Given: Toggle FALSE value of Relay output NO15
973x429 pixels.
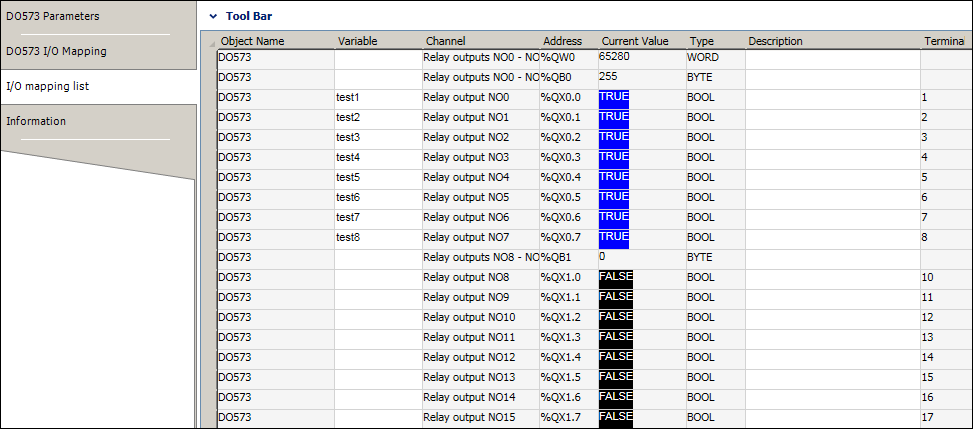Looking at the screenshot, I should (616, 418).
